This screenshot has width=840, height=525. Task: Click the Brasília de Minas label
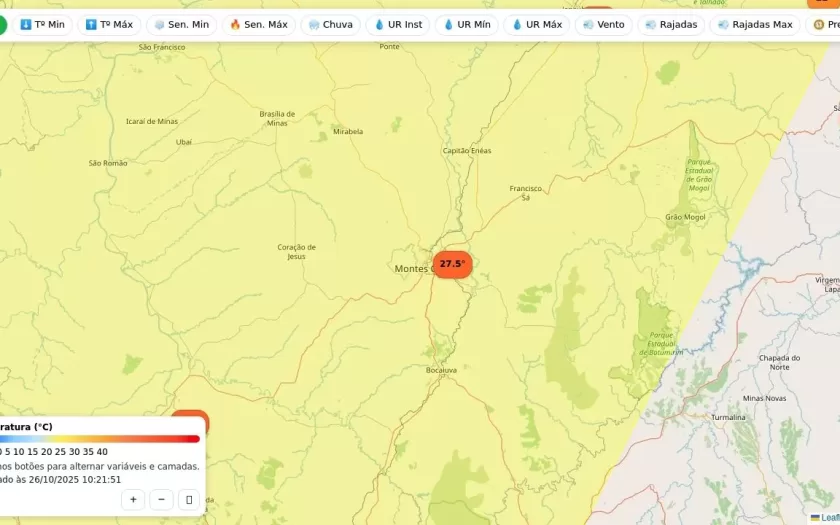(277, 118)
